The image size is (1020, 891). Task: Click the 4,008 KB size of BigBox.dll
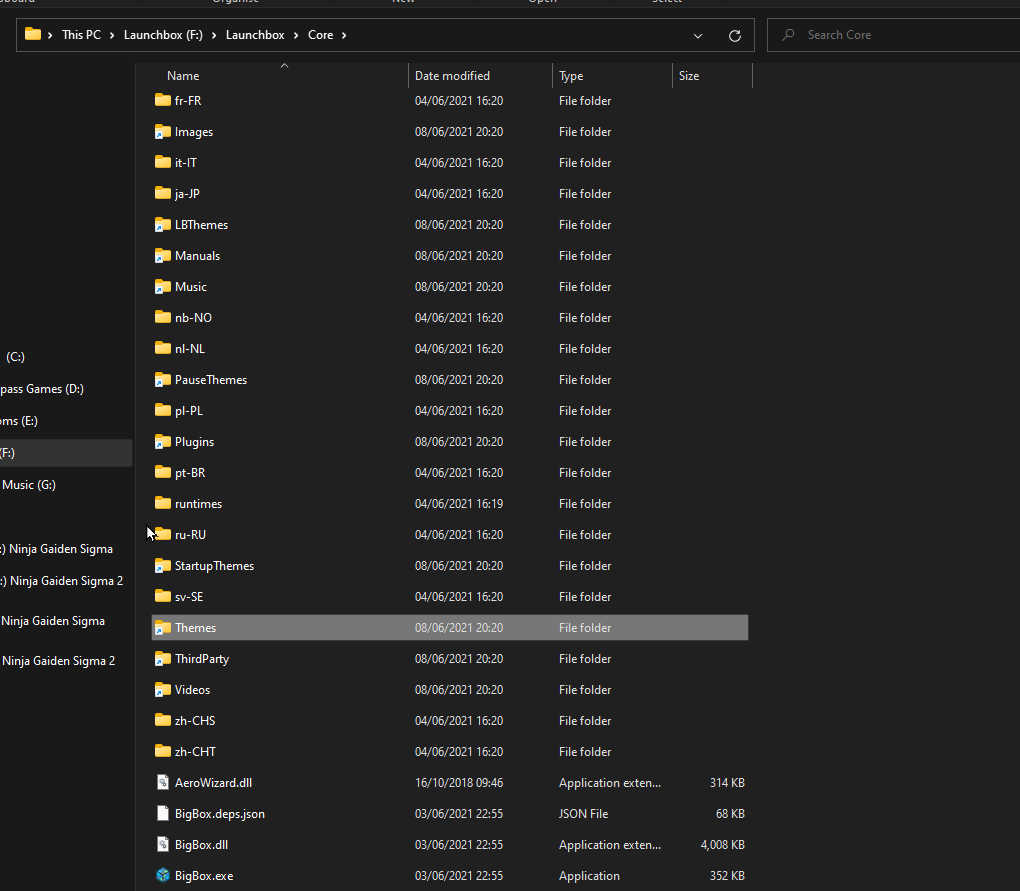723,845
